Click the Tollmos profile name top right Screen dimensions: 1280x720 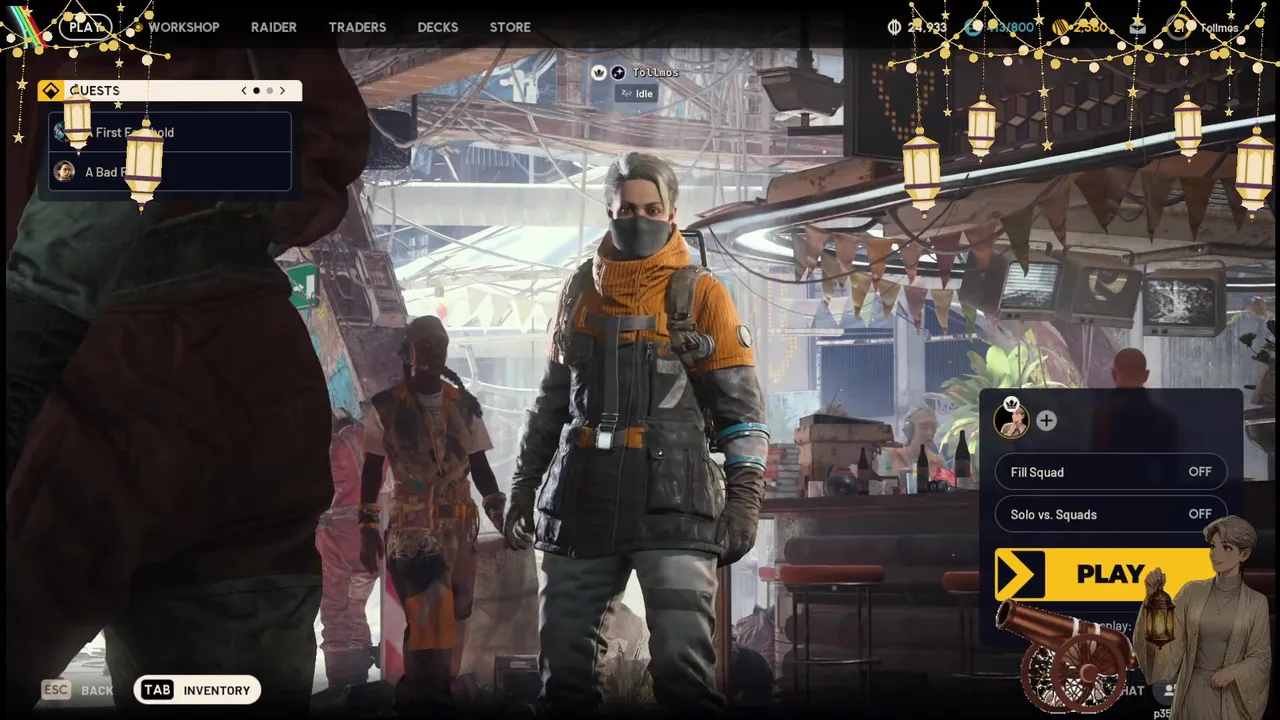1219,28
